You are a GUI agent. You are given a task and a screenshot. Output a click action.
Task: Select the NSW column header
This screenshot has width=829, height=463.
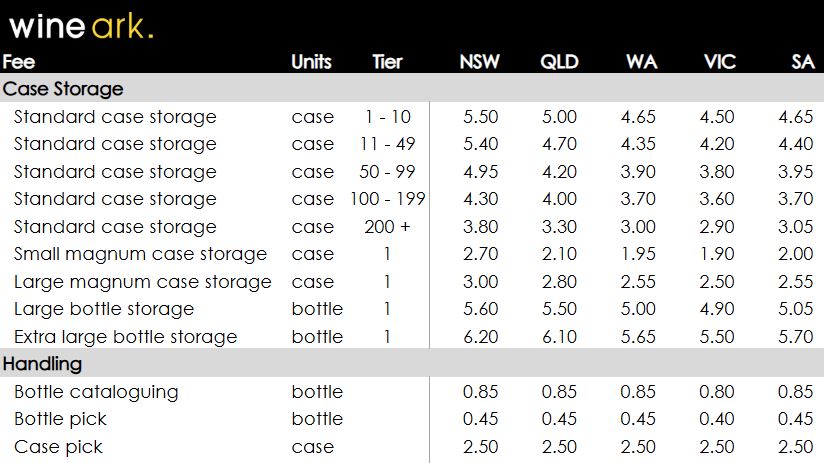[x=479, y=62]
